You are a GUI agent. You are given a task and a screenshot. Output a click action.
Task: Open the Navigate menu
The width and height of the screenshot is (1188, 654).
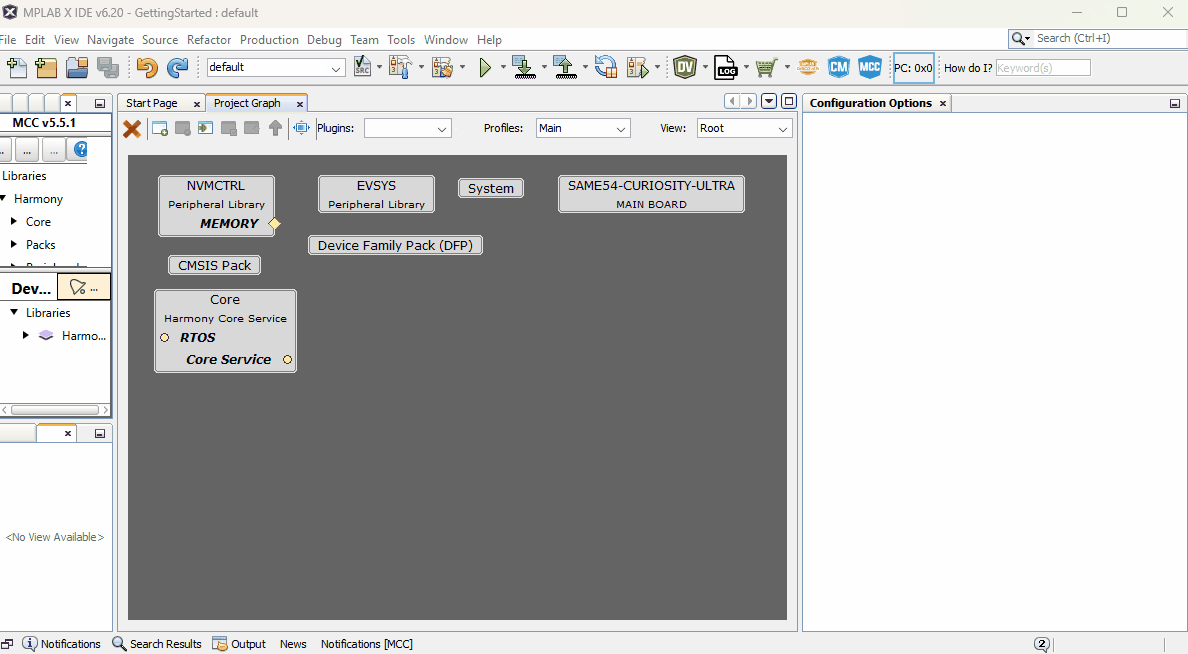(x=110, y=39)
